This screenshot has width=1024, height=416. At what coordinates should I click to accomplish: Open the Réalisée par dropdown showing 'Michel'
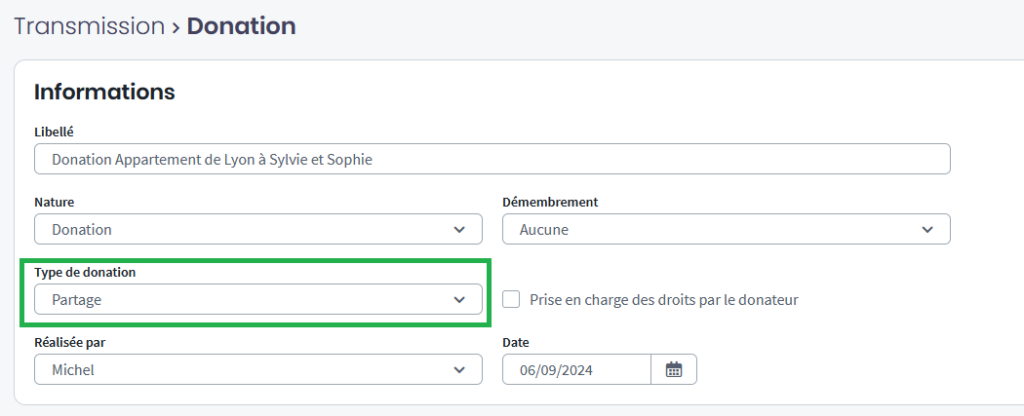pos(240,370)
